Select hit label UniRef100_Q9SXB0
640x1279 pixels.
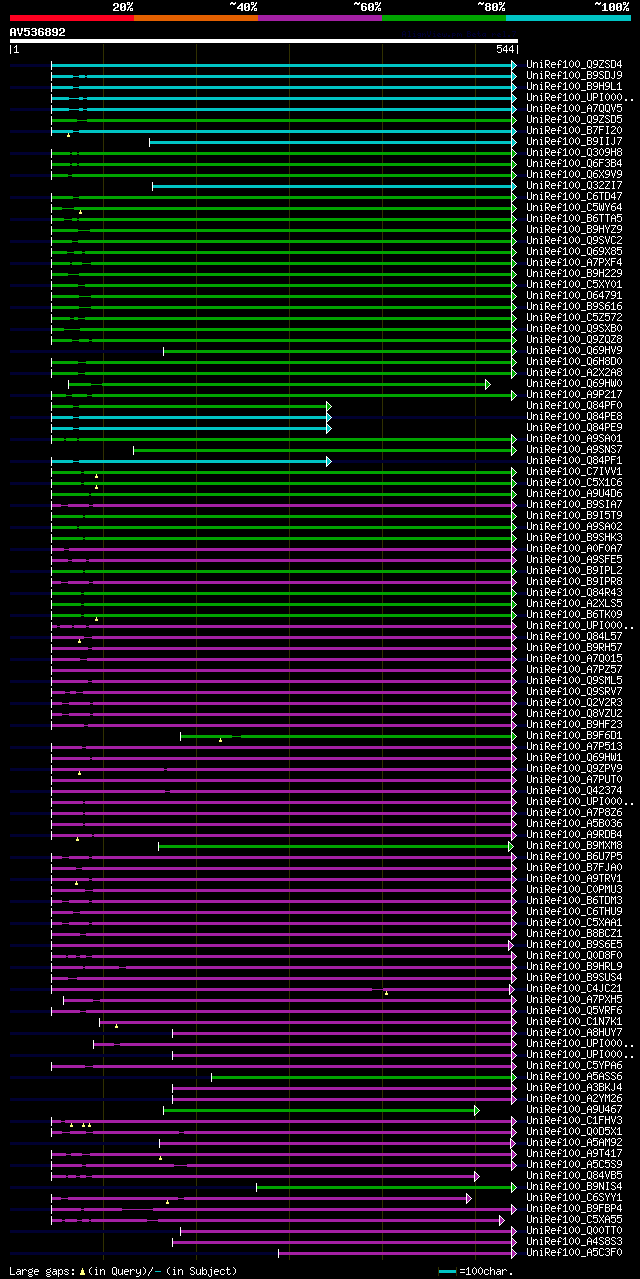[574, 329]
